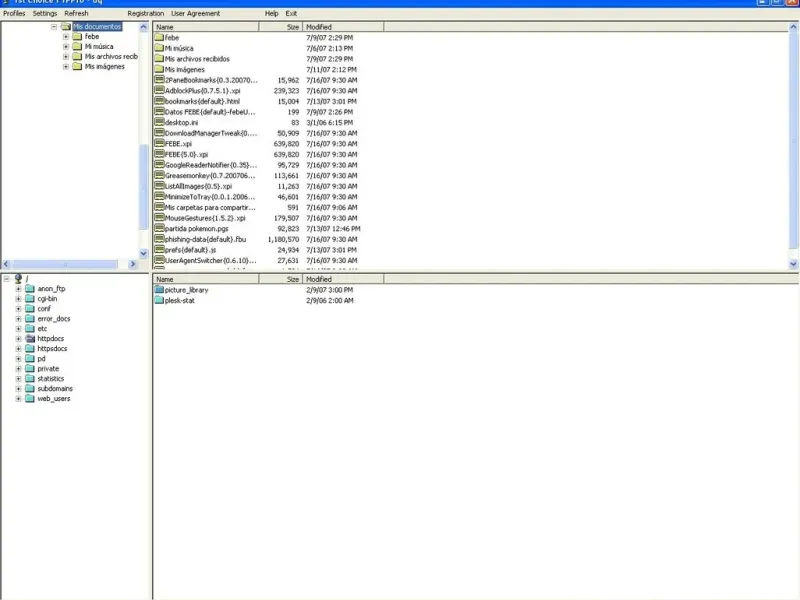Open the Profiles menu
The image size is (800, 600).
coord(14,13)
